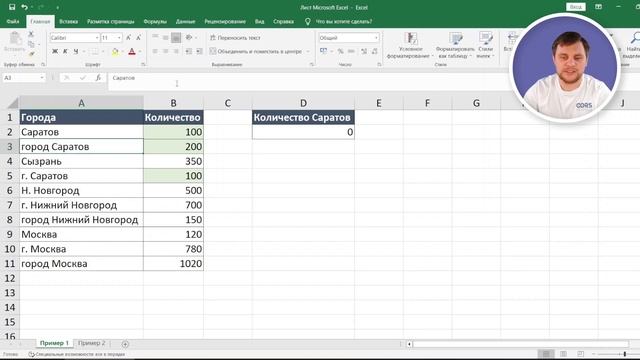Align cell text to the left
The width and height of the screenshot is (640, 360).
(x=155, y=51)
